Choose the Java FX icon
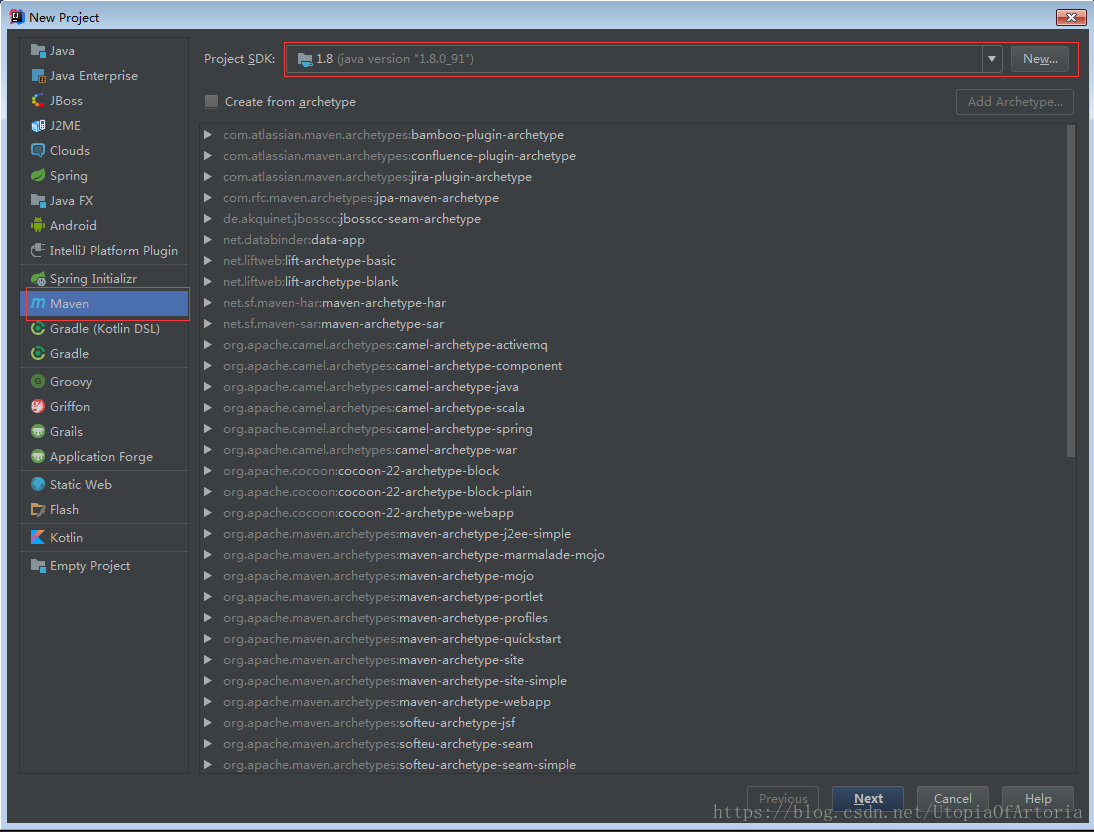The width and height of the screenshot is (1094, 832). pyautogui.click(x=38, y=201)
